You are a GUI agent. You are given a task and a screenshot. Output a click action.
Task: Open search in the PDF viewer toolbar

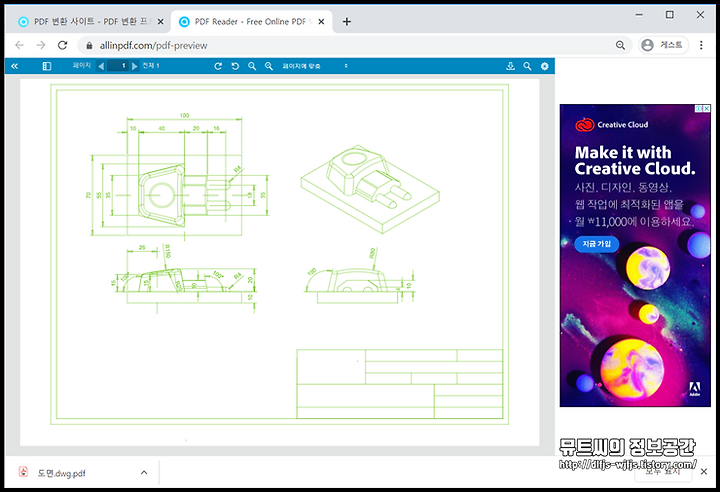click(527, 66)
